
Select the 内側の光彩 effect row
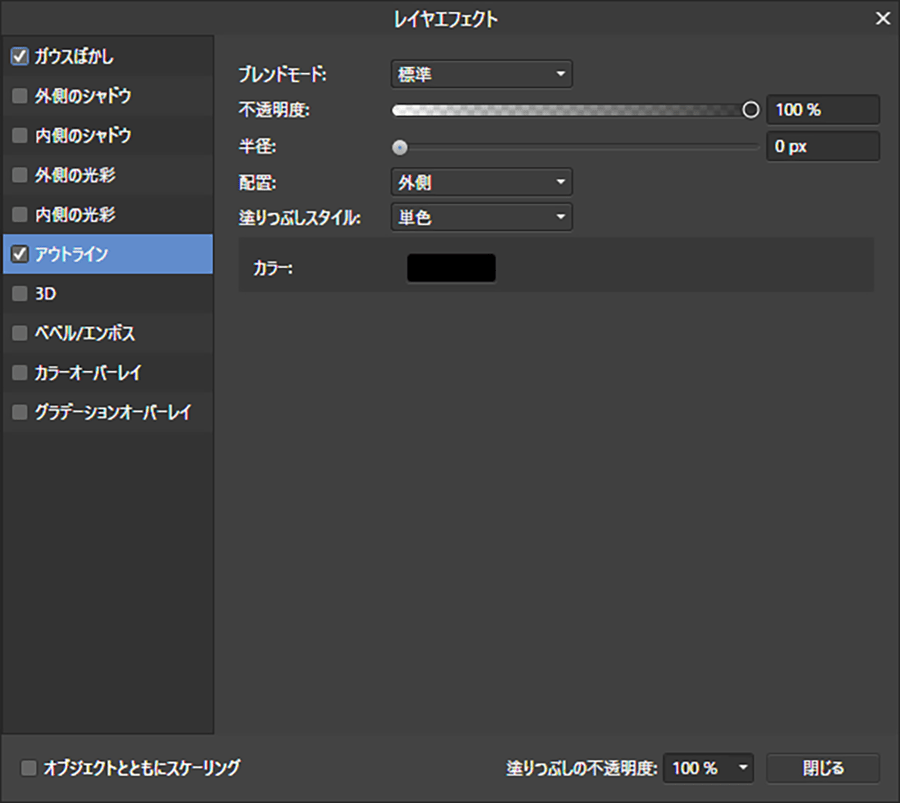point(108,215)
